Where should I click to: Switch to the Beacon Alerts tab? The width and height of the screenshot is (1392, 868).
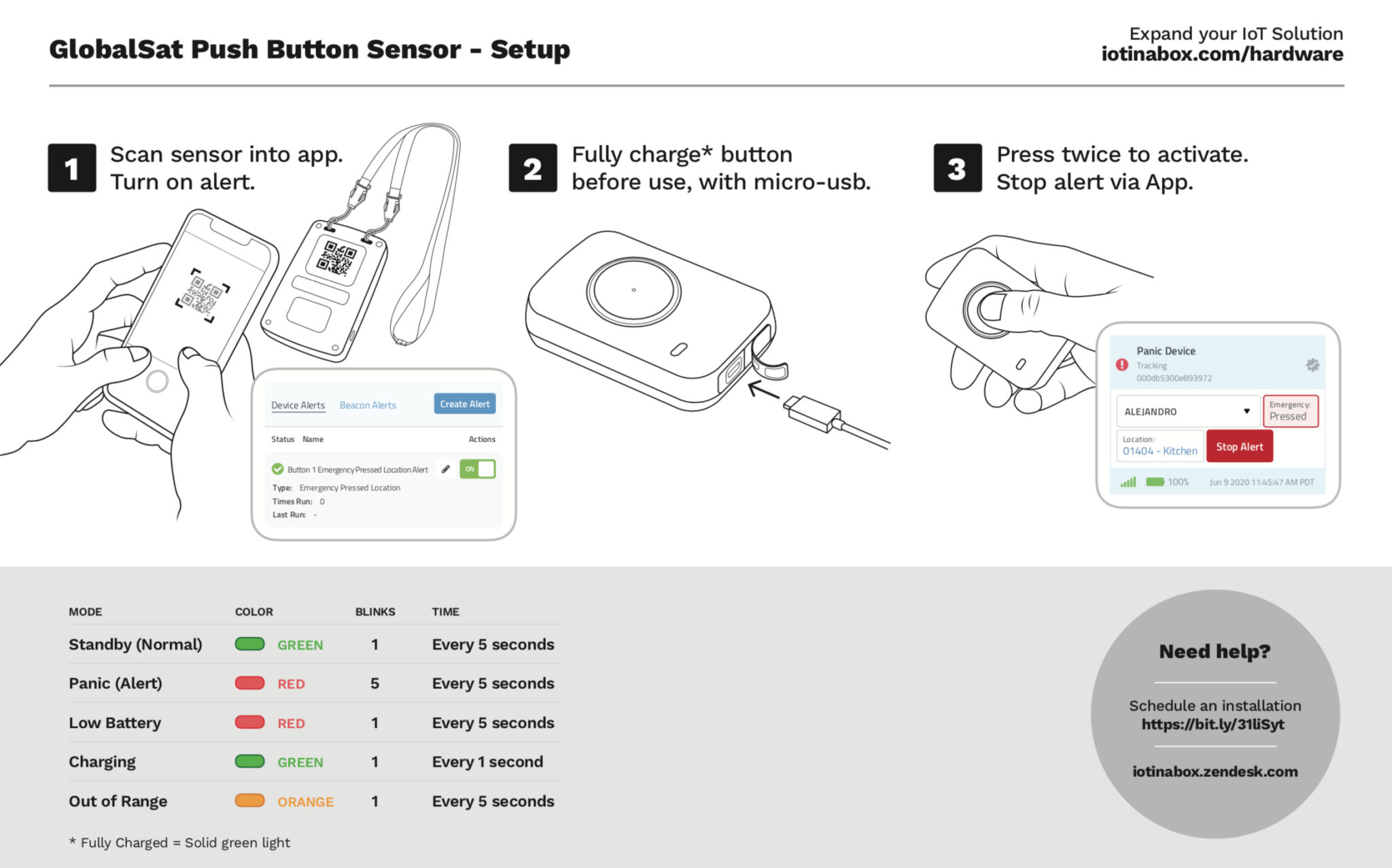[368, 404]
